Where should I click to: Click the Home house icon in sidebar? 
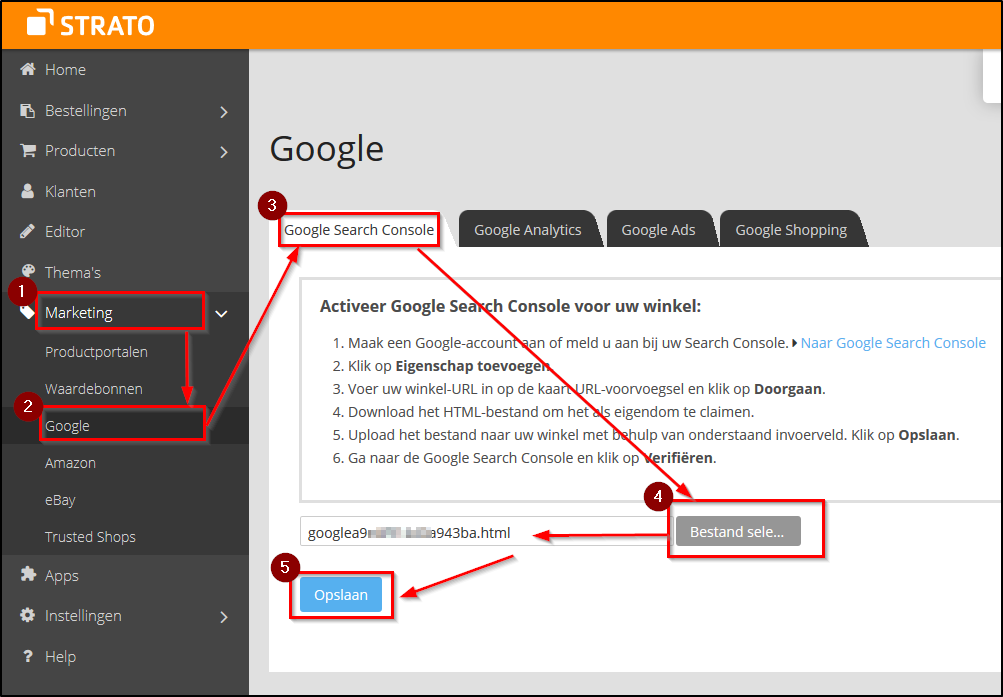click(x=28, y=70)
